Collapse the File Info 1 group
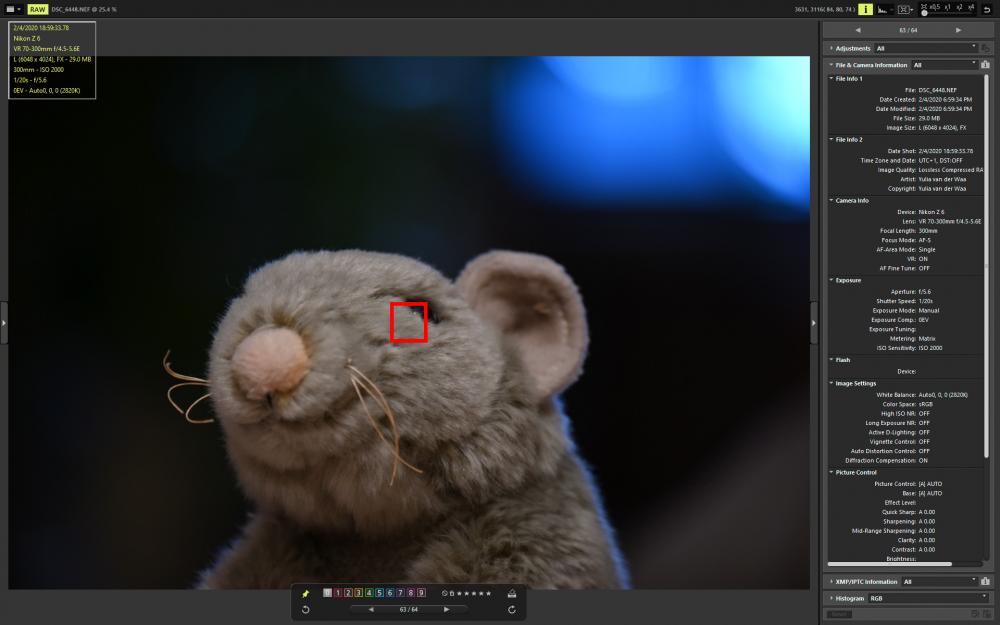This screenshot has width=1000, height=625. click(x=831, y=78)
